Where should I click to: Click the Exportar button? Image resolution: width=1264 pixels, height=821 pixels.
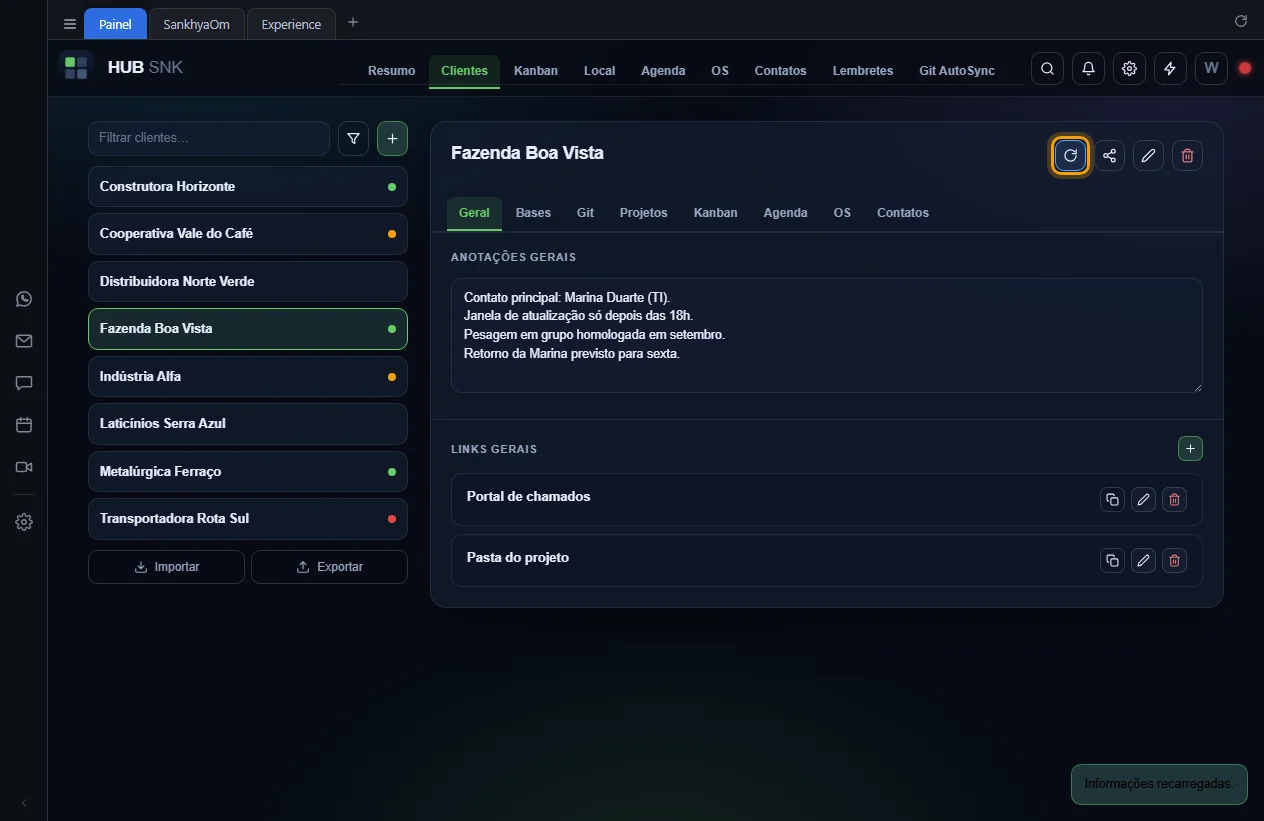tap(329, 567)
